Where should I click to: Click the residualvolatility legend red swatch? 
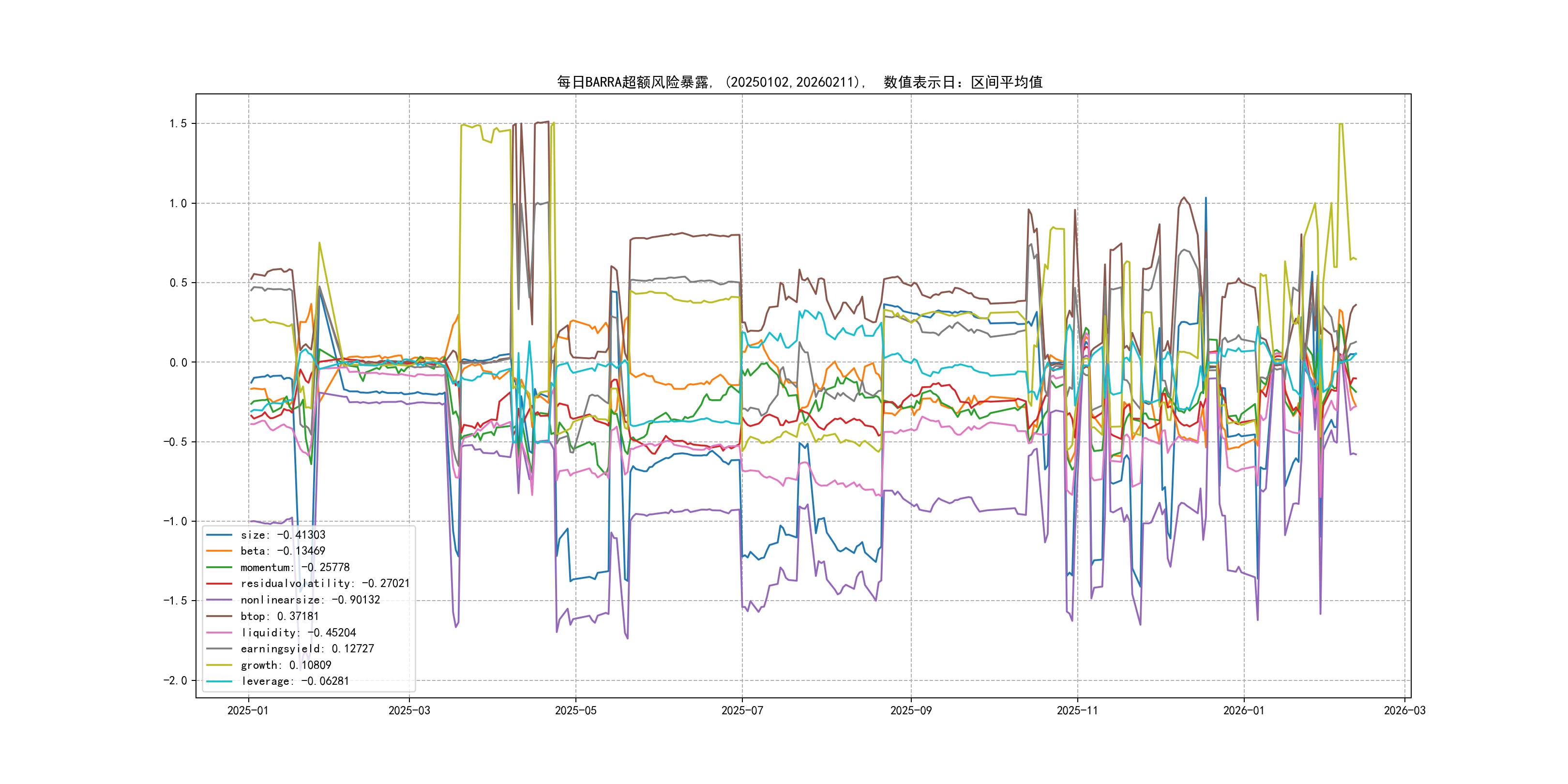[219, 584]
